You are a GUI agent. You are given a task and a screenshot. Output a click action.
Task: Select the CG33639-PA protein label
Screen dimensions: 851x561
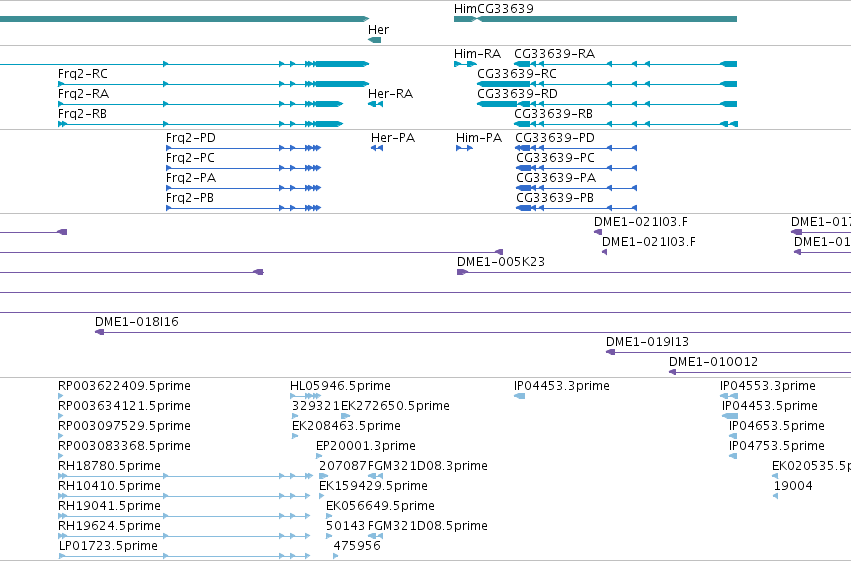(556, 178)
